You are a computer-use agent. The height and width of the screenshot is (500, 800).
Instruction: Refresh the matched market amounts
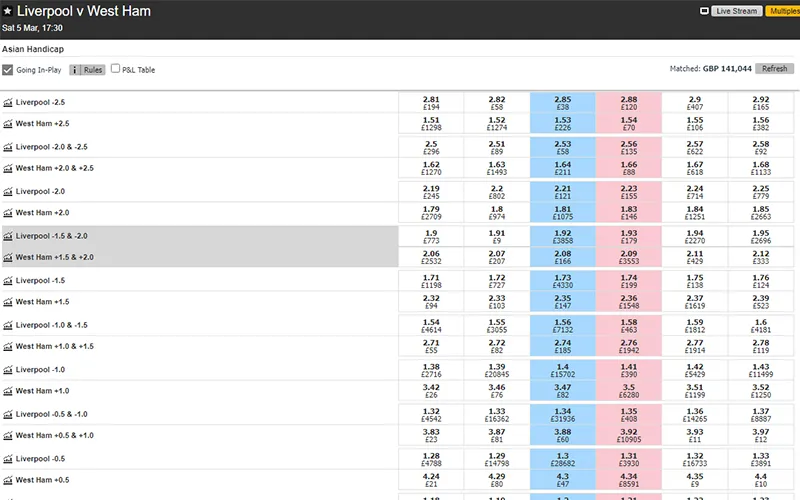[x=774, y=68]
